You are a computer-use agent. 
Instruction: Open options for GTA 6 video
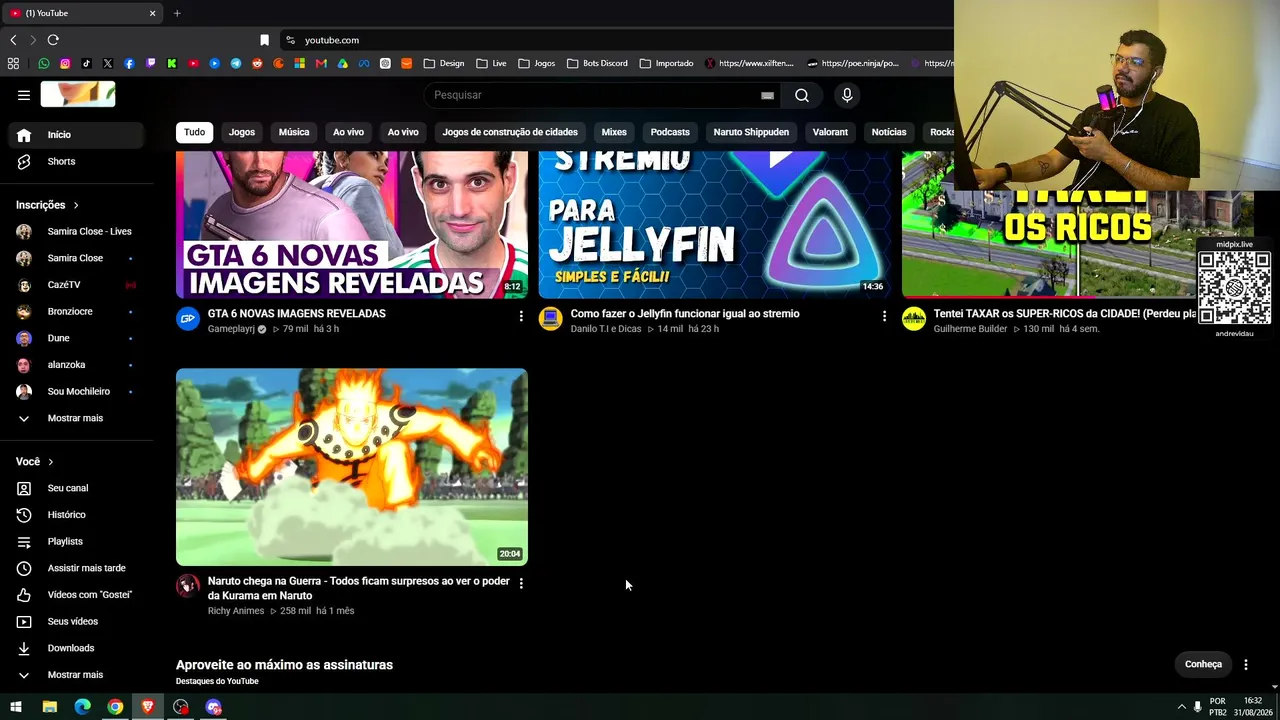[520, 316]
